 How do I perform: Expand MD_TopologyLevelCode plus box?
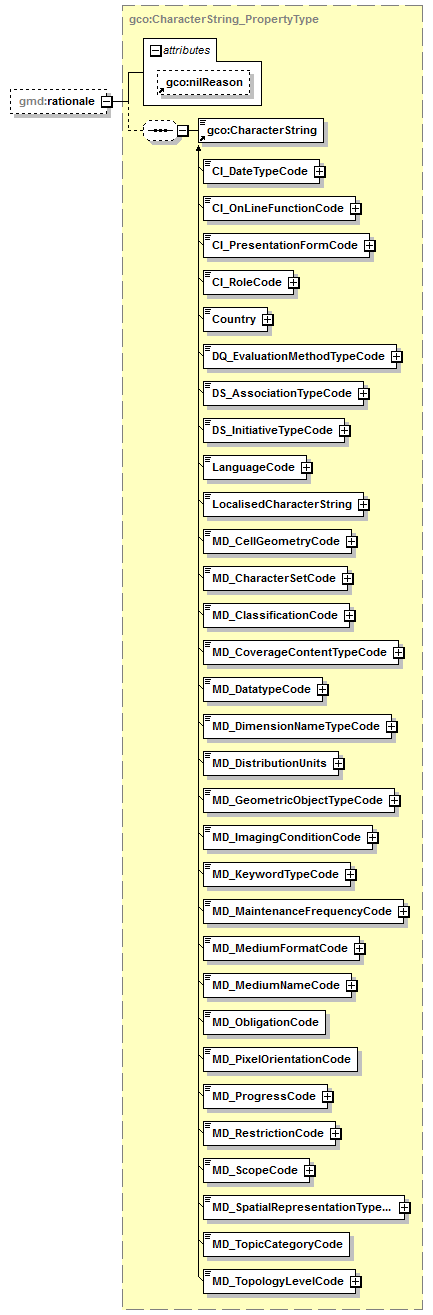click(x=356, y=1282)
